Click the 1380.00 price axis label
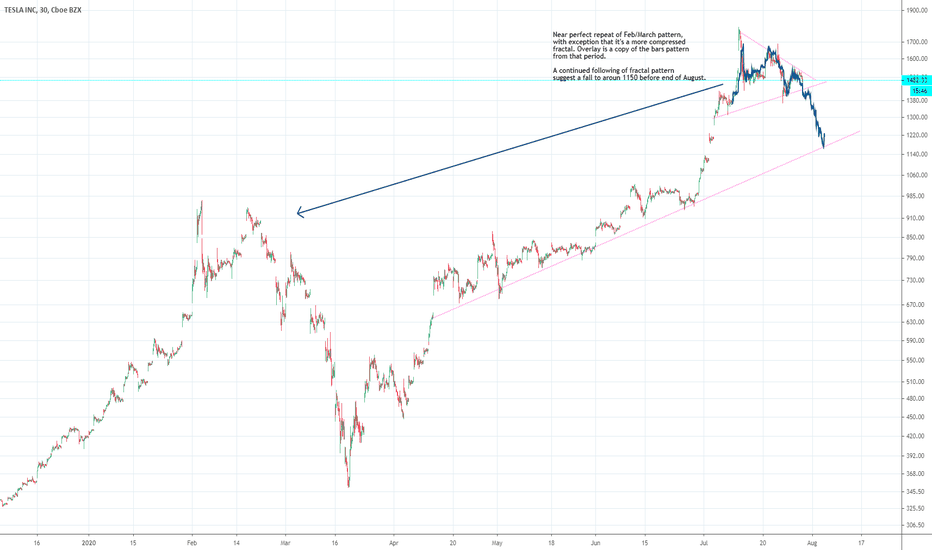Image resolution: width=932 pixels, height=550 pixels. (918, 101)
